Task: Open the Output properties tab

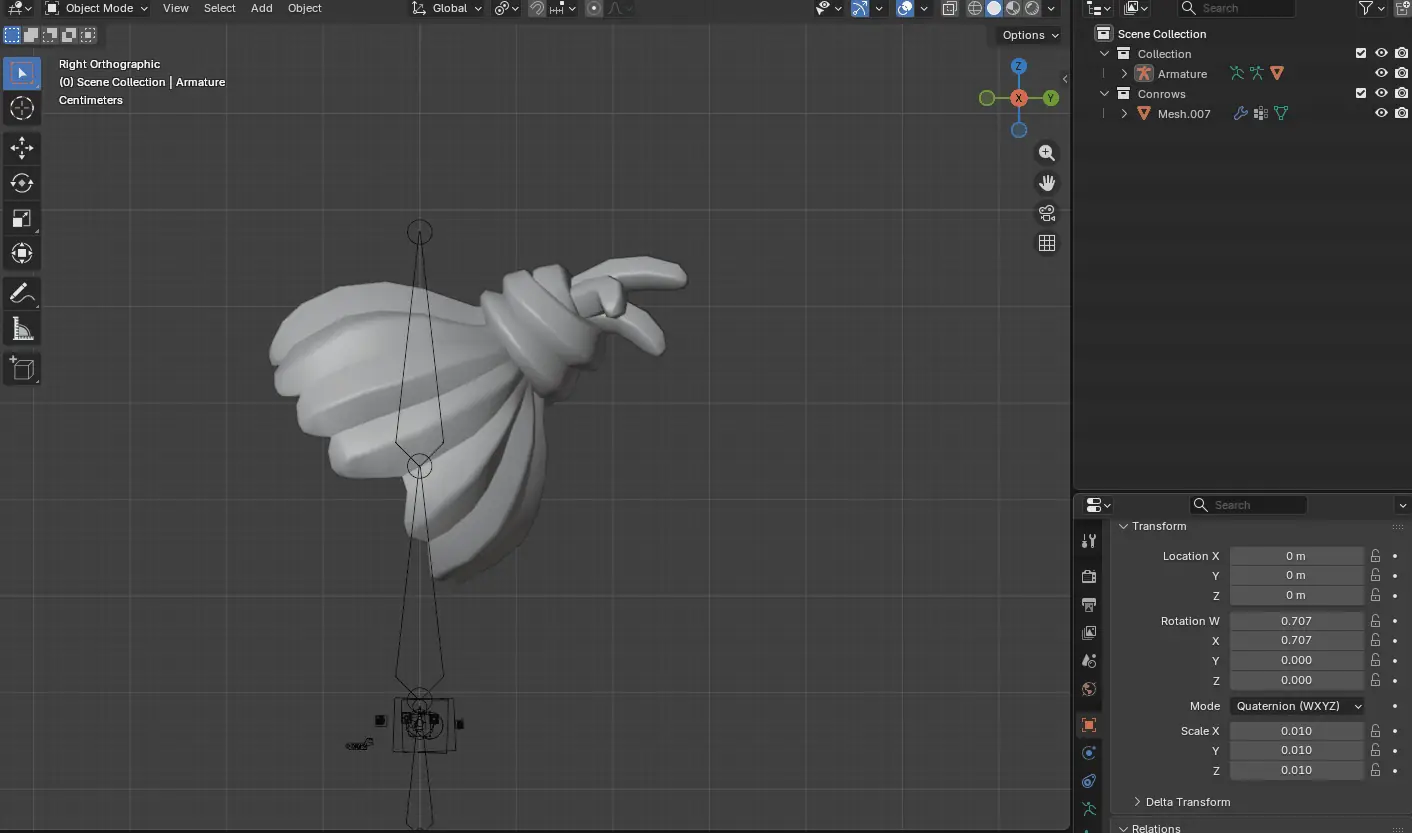Action: click(1089, 605)
